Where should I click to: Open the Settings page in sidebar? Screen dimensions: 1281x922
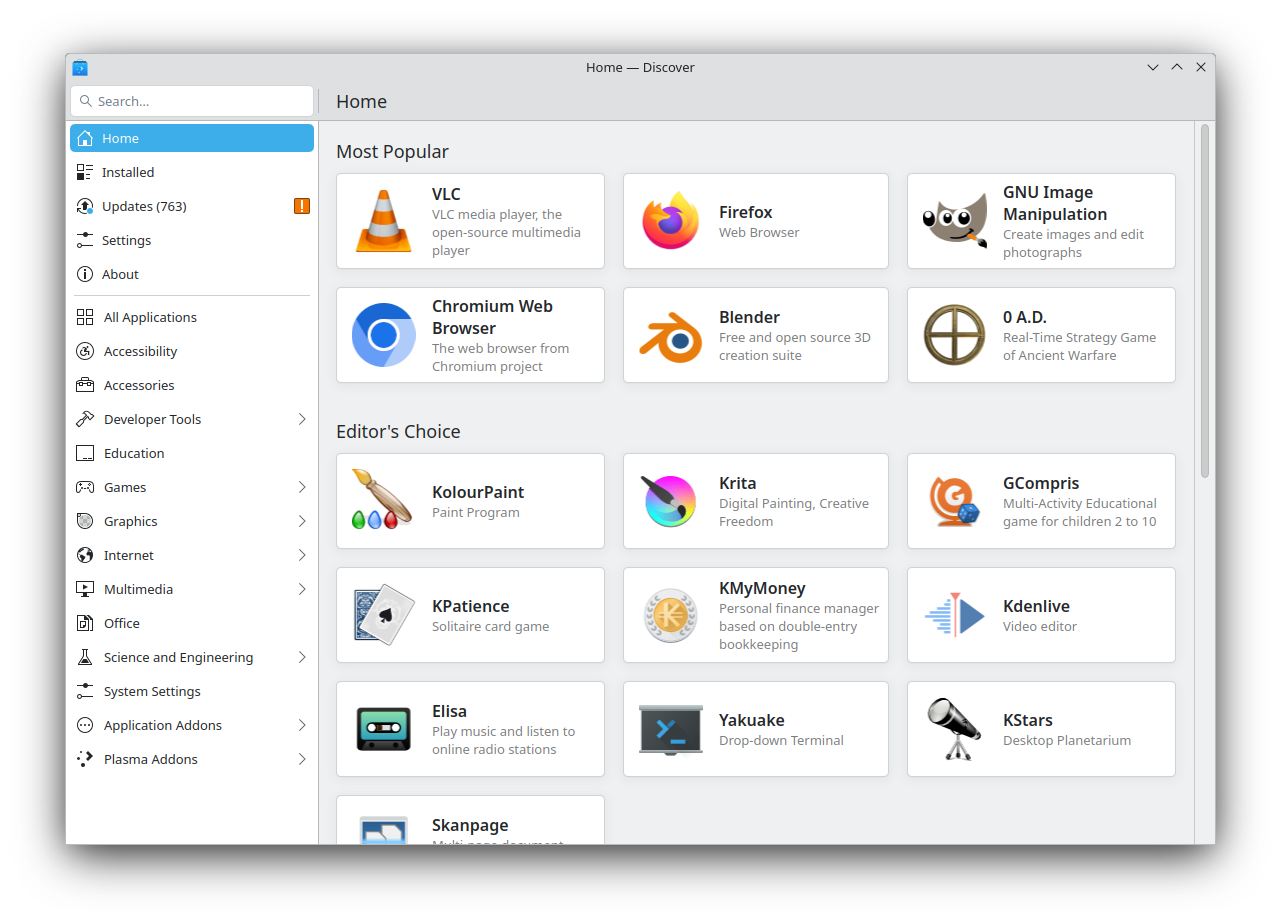[x=192, y=240]
